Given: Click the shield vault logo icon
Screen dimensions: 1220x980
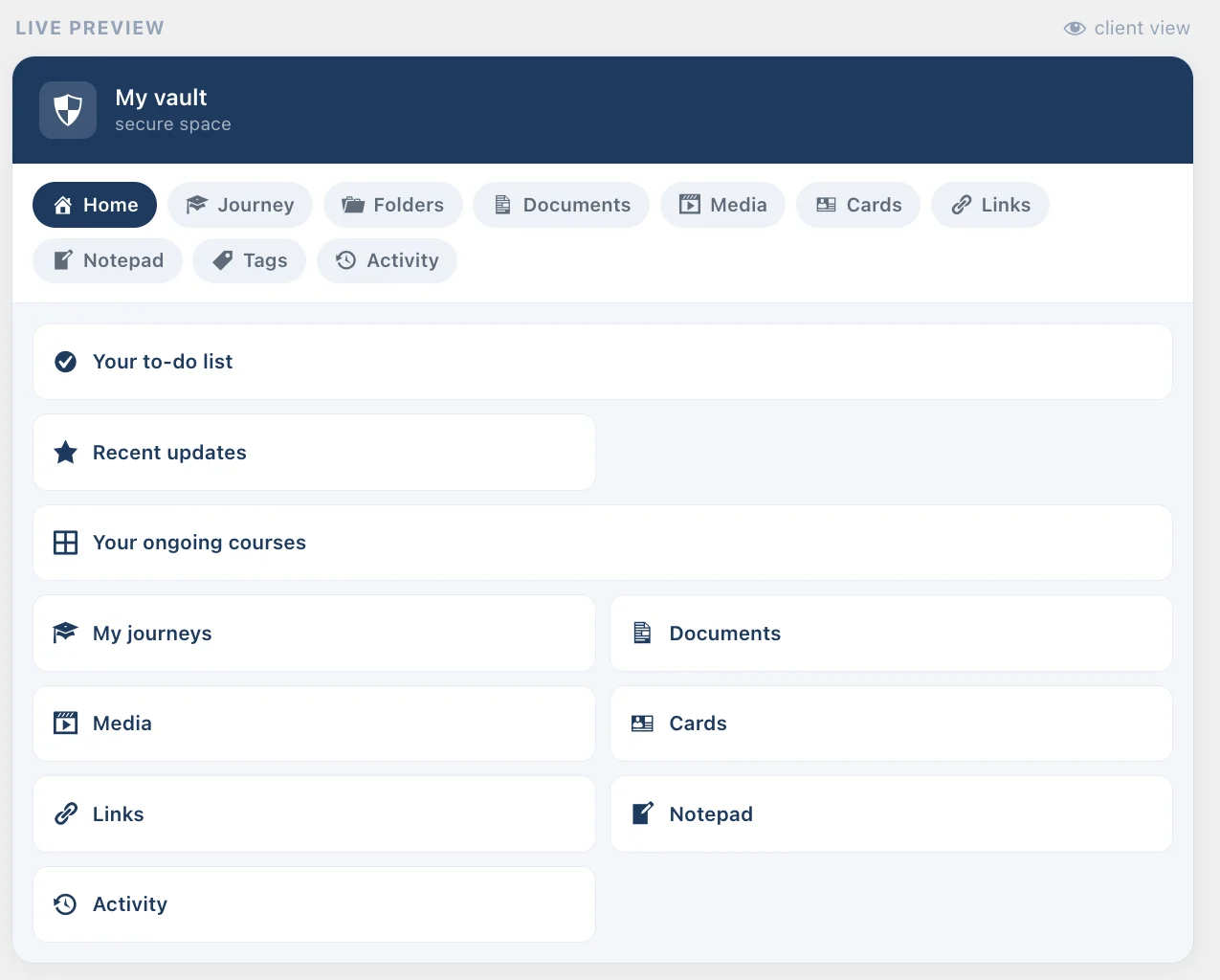Looking at the screenshot, I should [68, 110].
